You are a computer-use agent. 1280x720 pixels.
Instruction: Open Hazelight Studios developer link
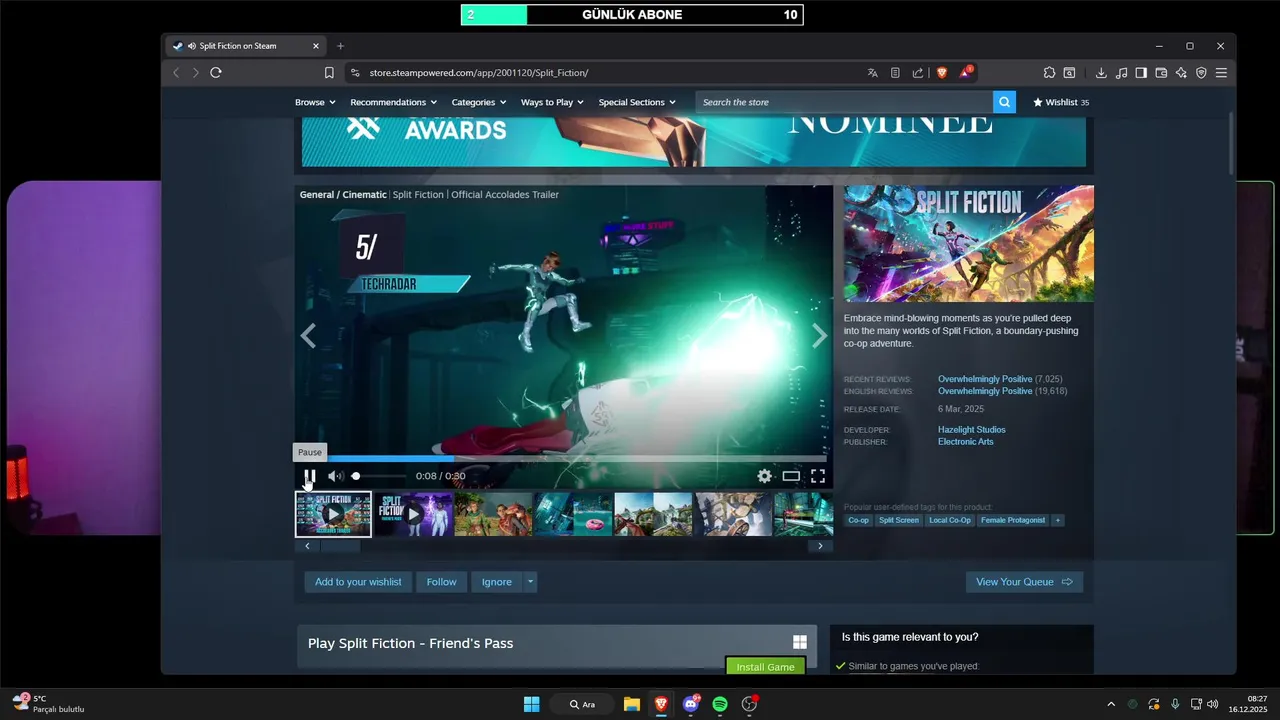pyautogui.click(x=972, y=430)
